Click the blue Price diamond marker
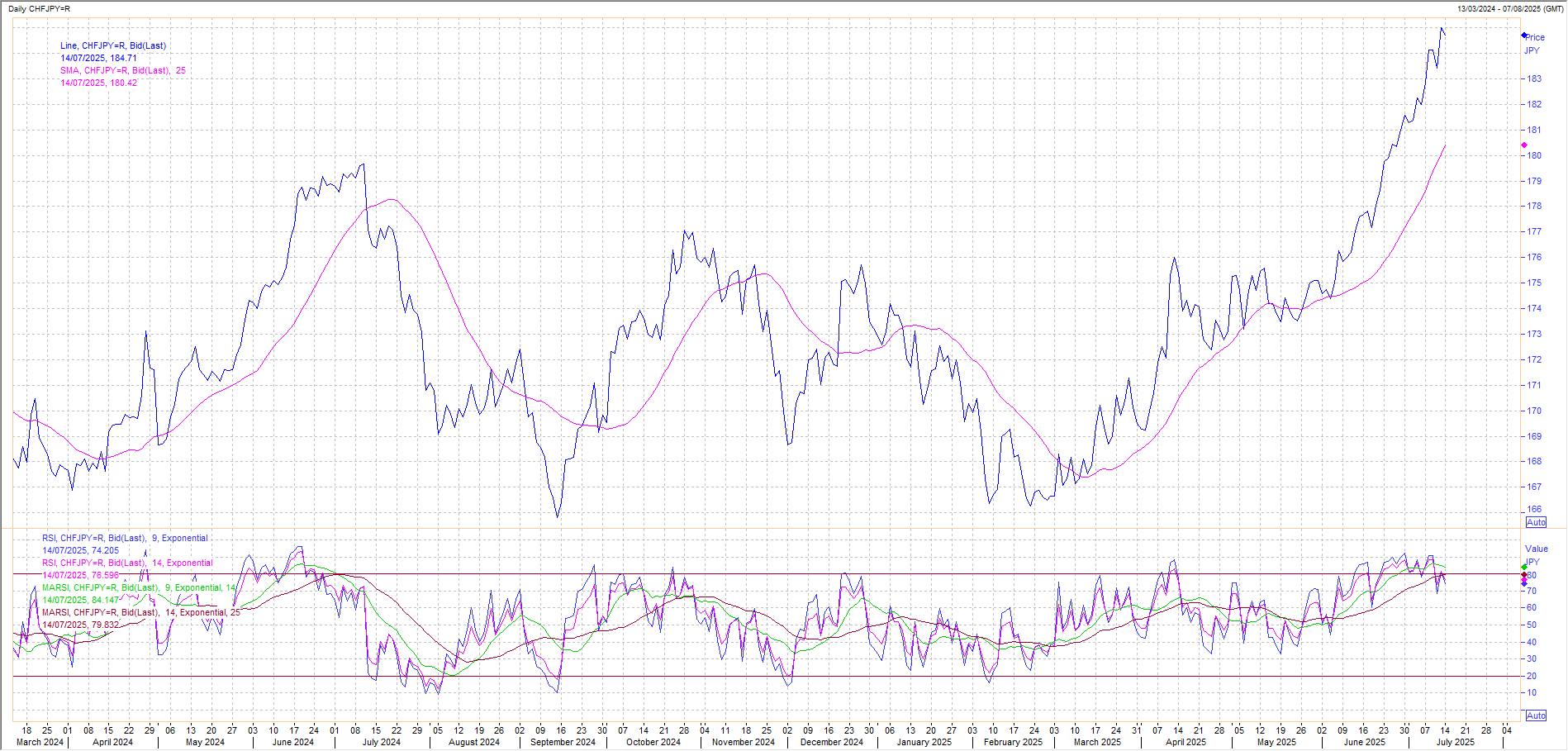This screenshot has height=751, width=1568. 1524,36
